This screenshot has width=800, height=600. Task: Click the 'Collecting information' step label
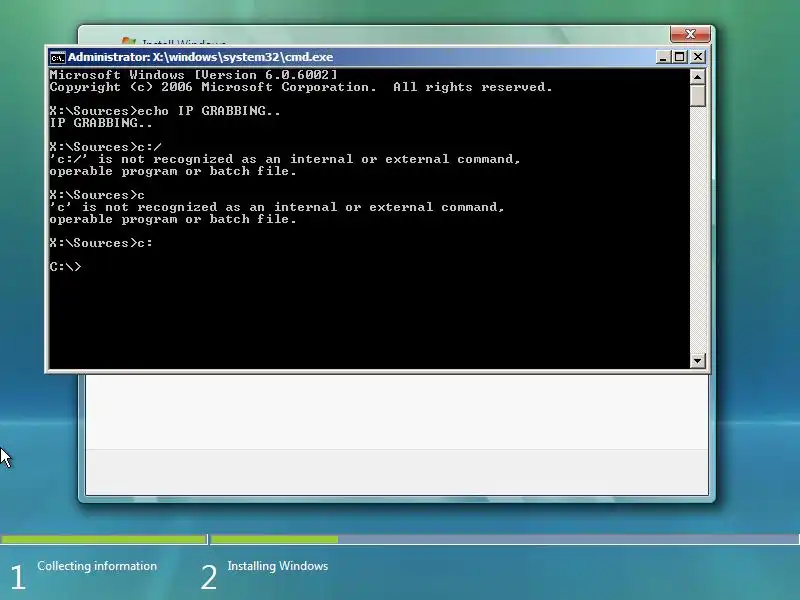coord(97,566)
